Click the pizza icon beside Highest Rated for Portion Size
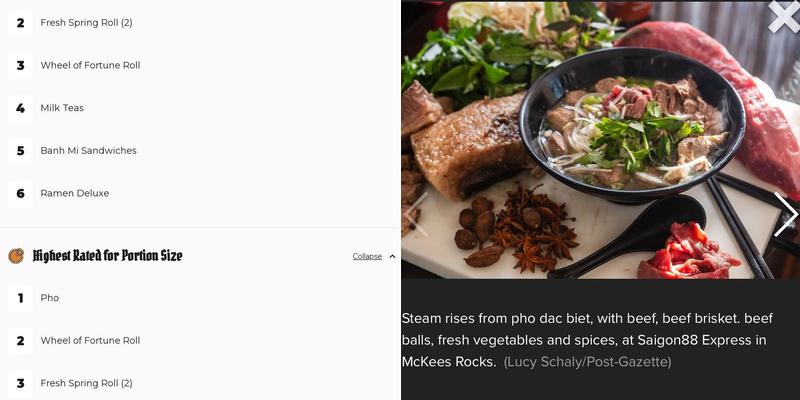Viewport: 800px width, 400px height. 16,256
